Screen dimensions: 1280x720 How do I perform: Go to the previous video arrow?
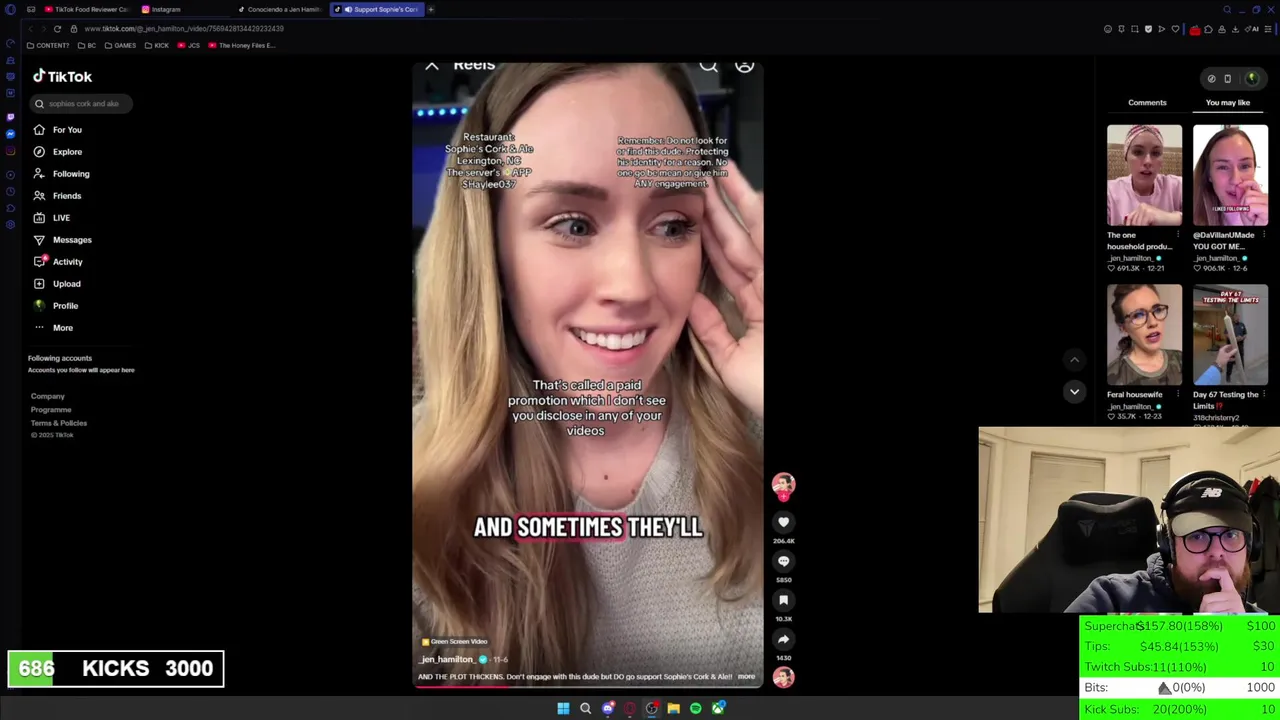(1074, 360)
